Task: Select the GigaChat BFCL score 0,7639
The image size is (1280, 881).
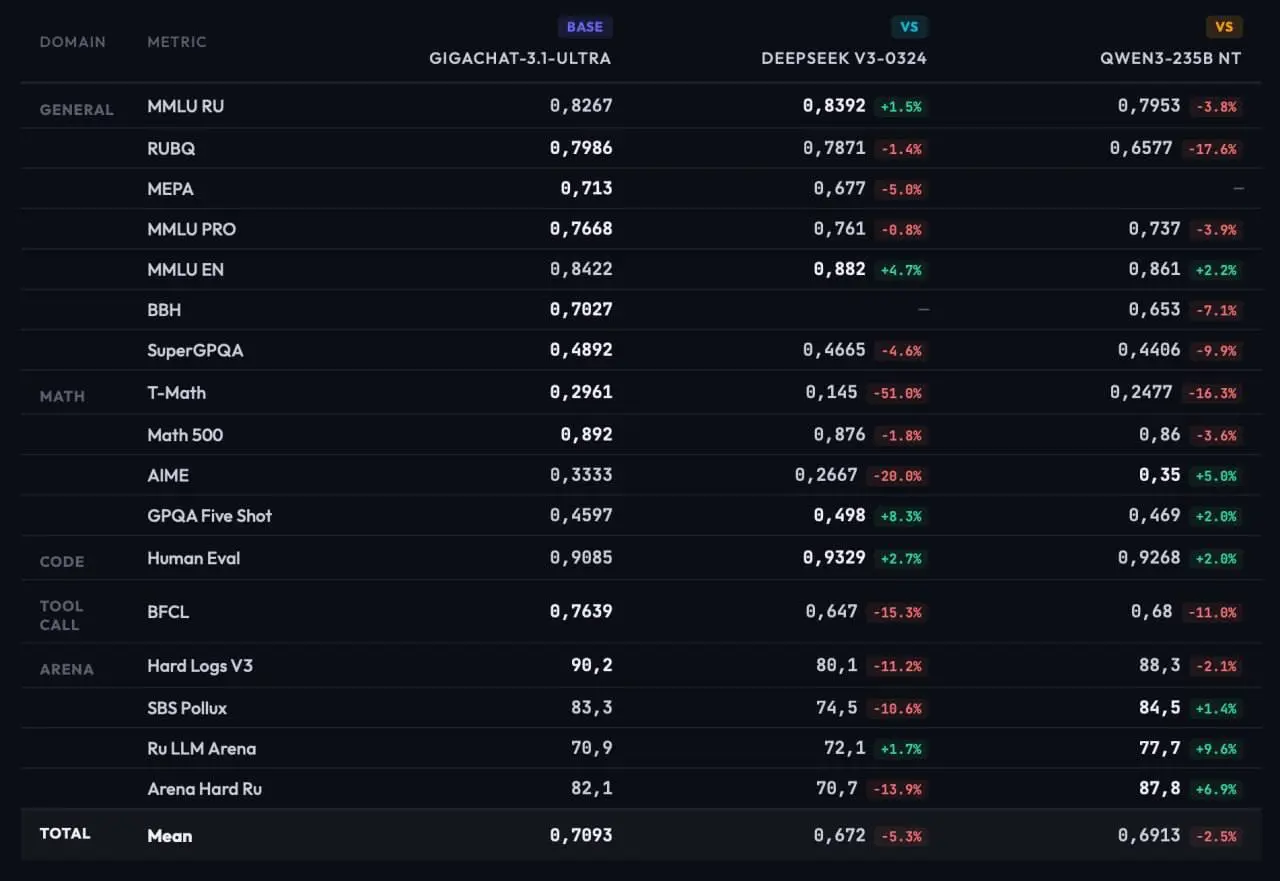Action: click(581, 612)
